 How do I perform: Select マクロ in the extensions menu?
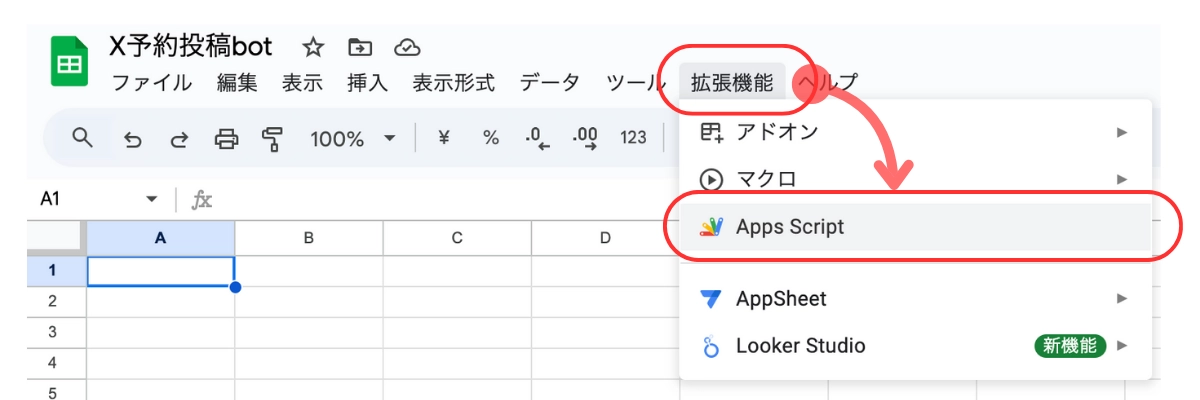915,179
